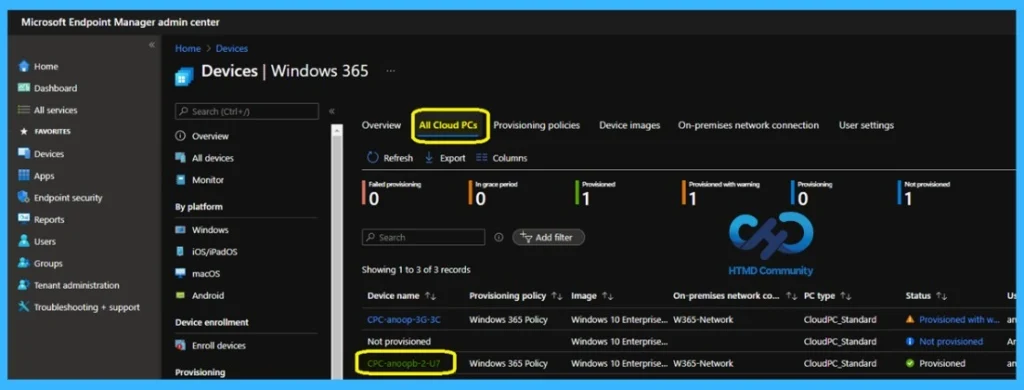Screen dimensions: 1024x390
Task: Click the Failed provisioning count tile
Action: tap(393, 193)
